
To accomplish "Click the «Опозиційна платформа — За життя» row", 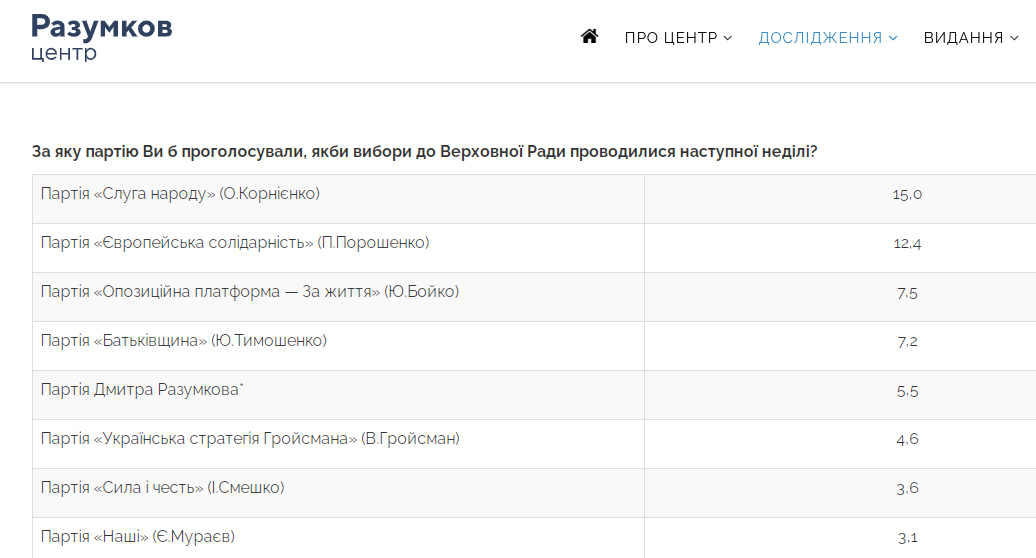I will (534, 296).
